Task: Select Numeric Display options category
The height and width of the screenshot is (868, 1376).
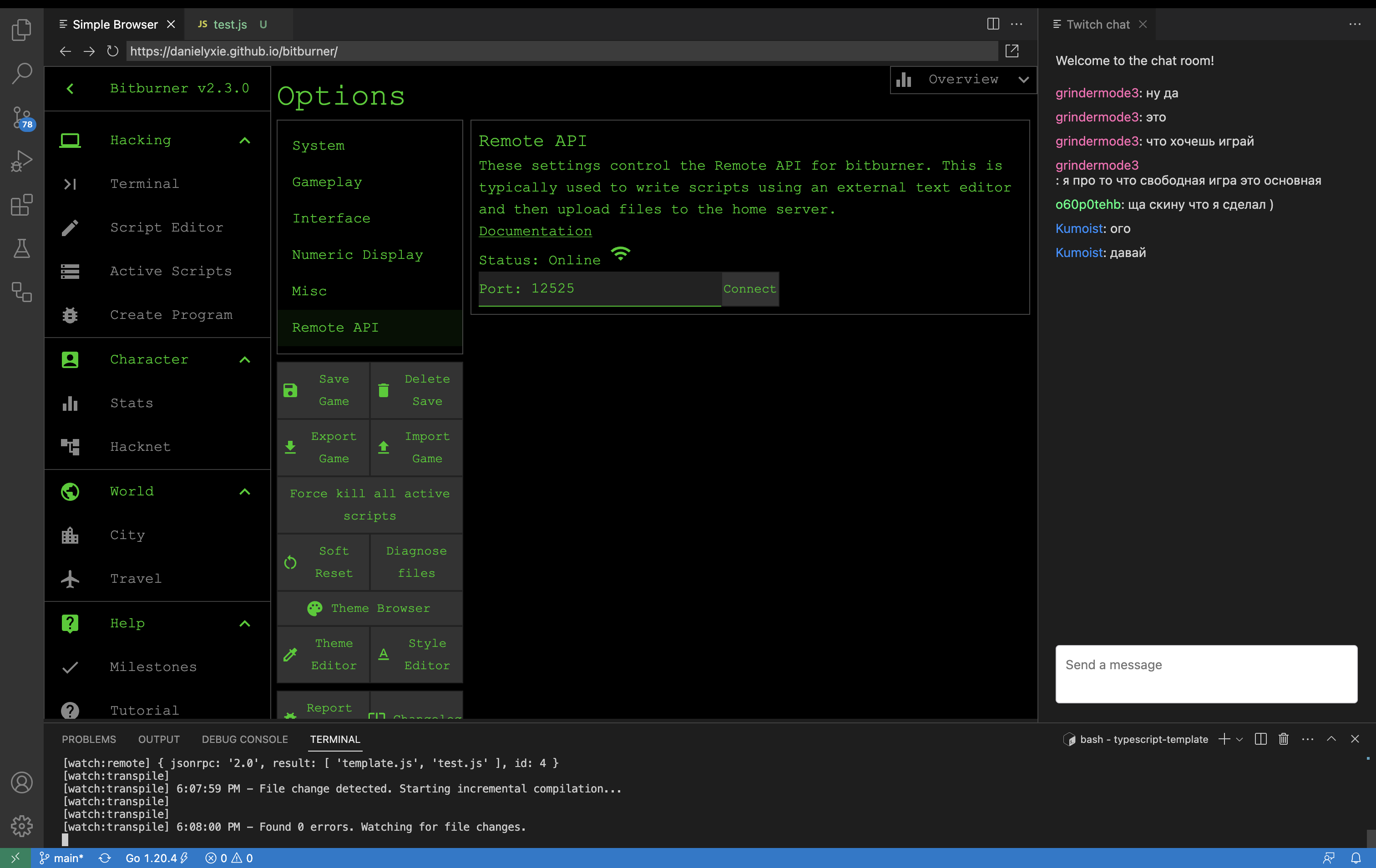Action: (357, 255)
